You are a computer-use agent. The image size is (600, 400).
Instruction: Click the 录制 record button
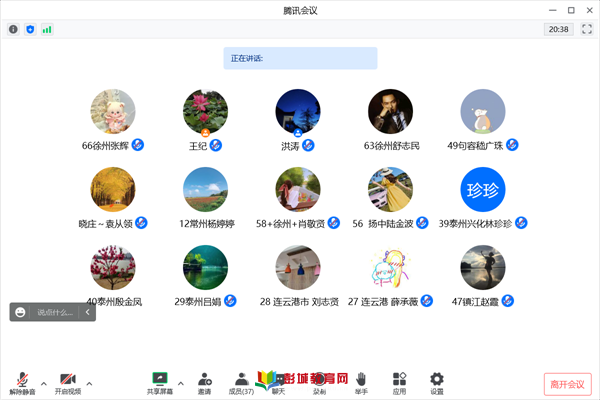click(x=319, y=383)
